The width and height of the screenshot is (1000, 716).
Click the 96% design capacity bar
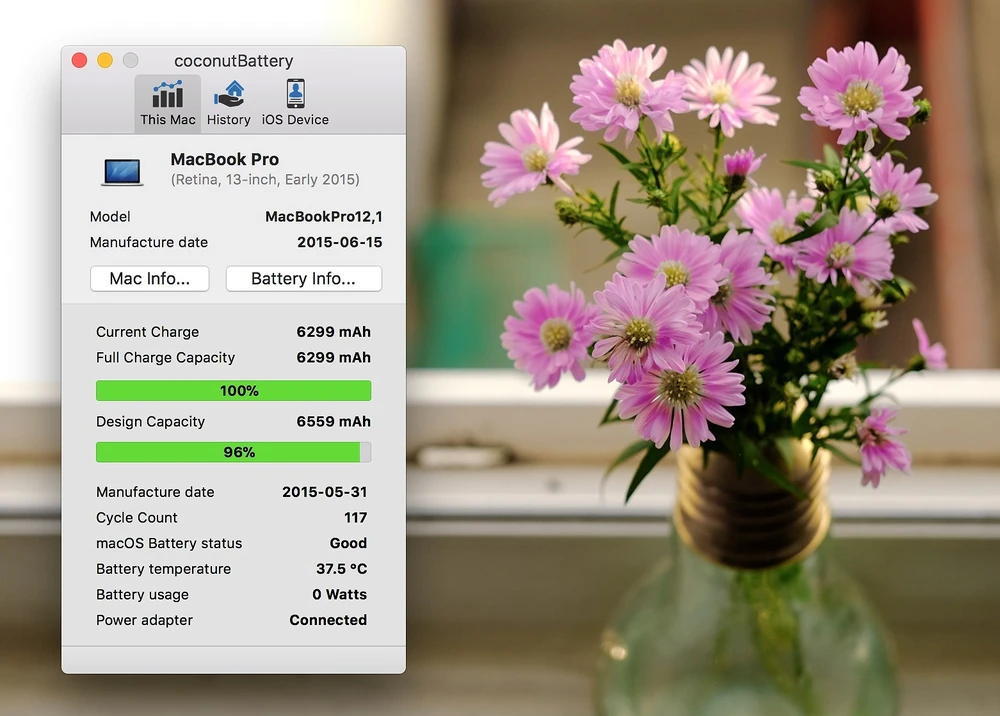click(233, 453)
